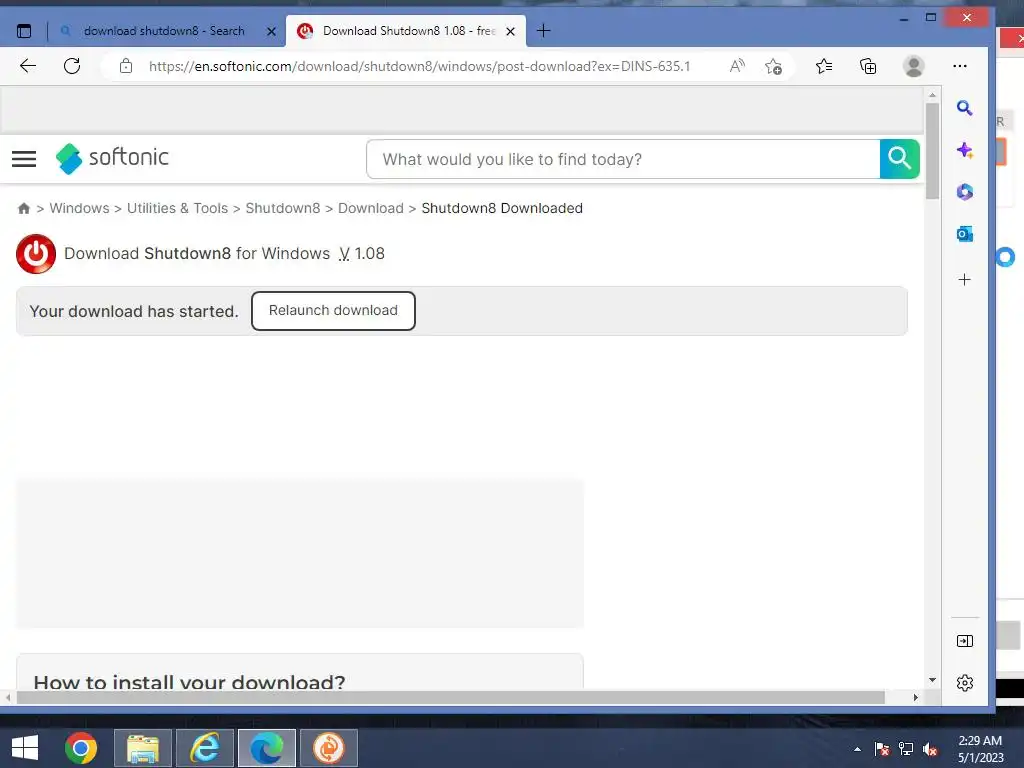Click Microsoft Edge taskbar icon
This screenshot has height=768, width=1024.
pos(266,748)
